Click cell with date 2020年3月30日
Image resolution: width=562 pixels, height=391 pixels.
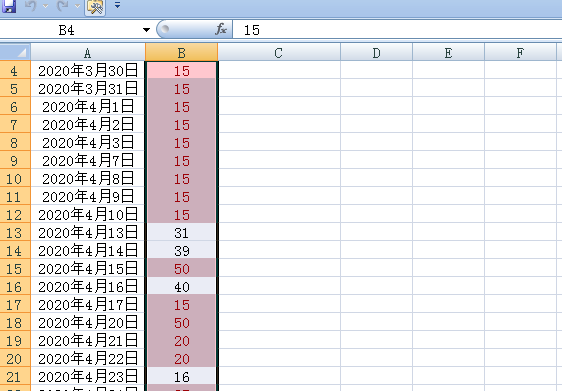pyautogui.click(x=88, y=70)
